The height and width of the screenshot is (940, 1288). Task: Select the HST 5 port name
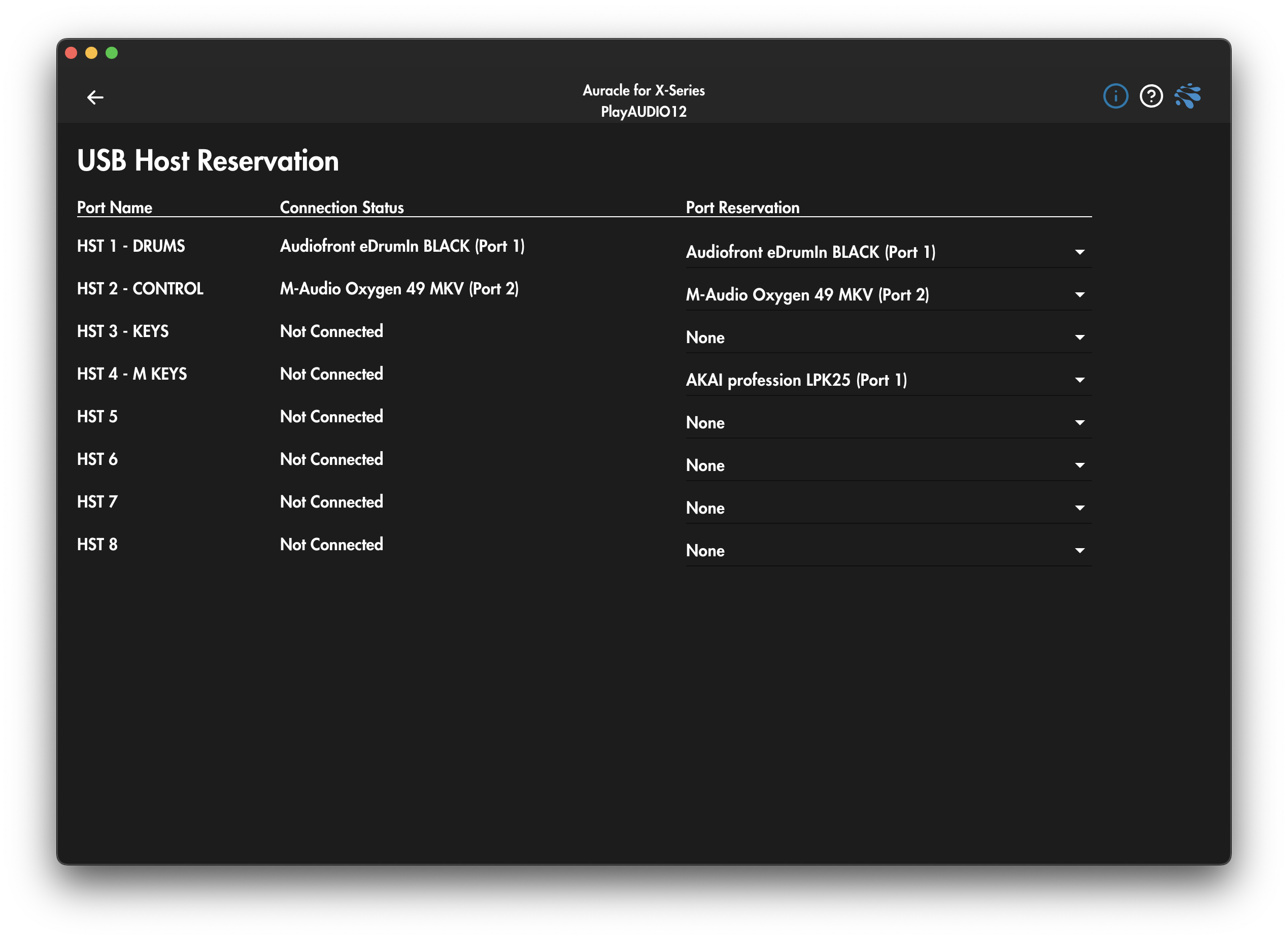coord(97,417)
